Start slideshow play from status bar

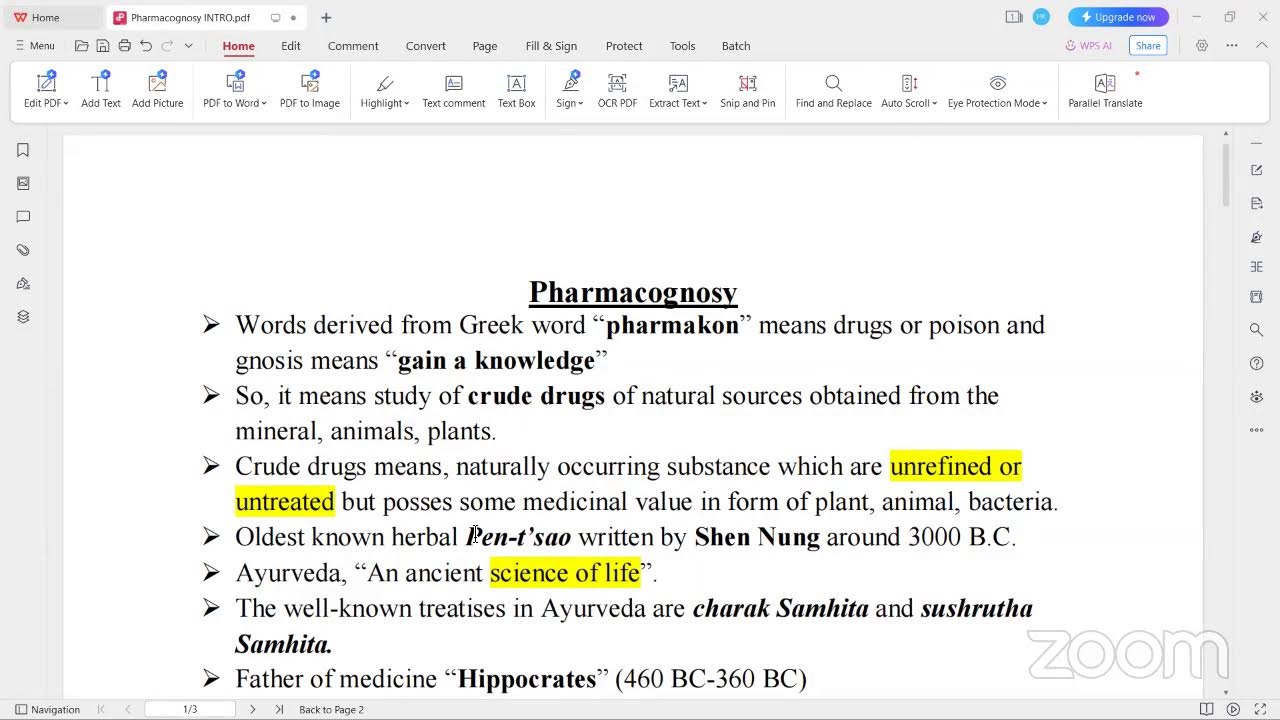(1233, 709)
